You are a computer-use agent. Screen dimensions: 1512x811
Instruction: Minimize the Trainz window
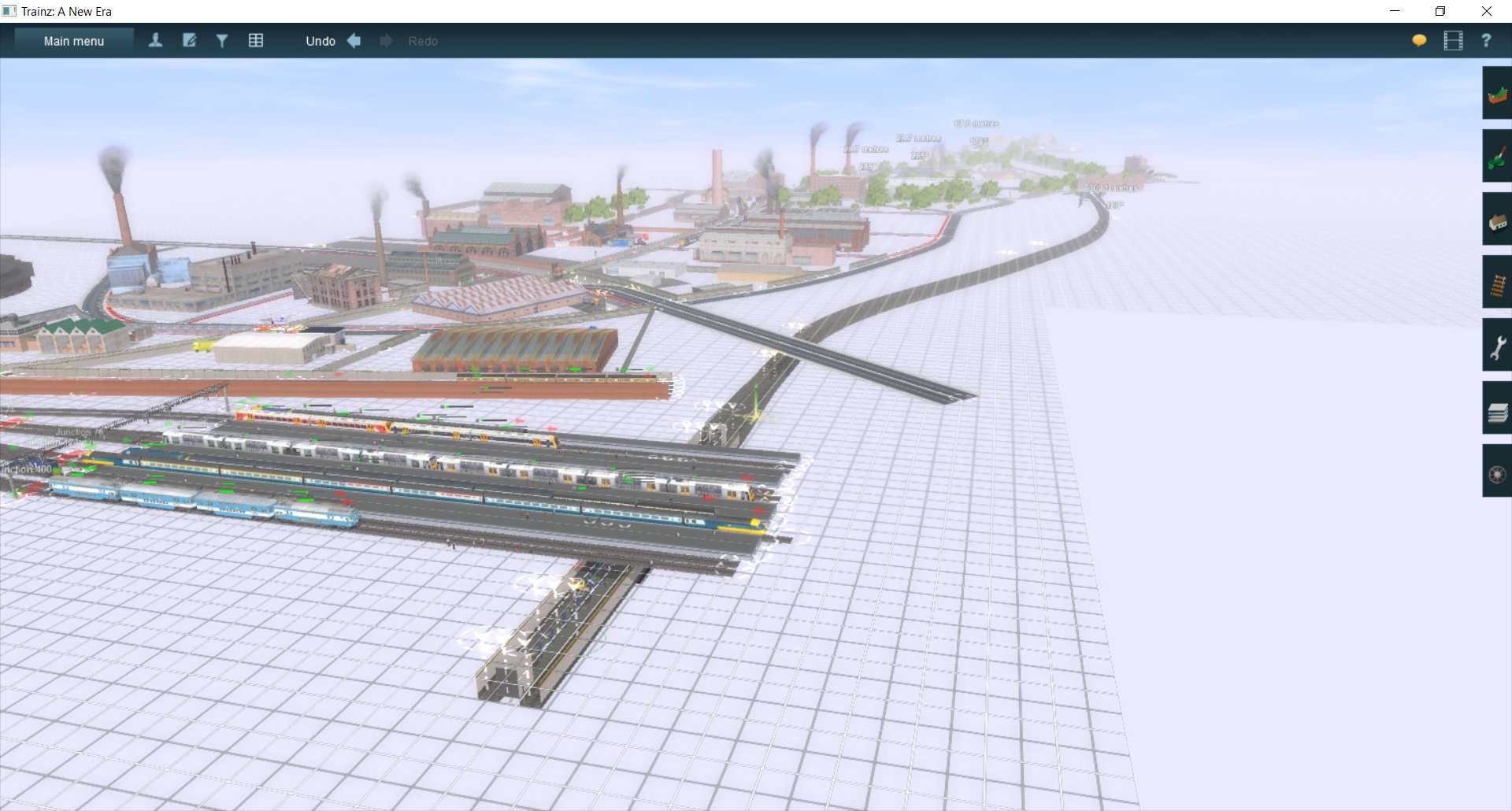[x=1395, y=11]
